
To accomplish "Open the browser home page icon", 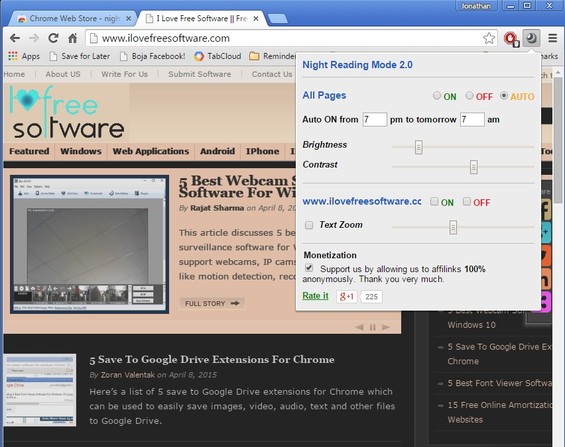I will 73,38.
